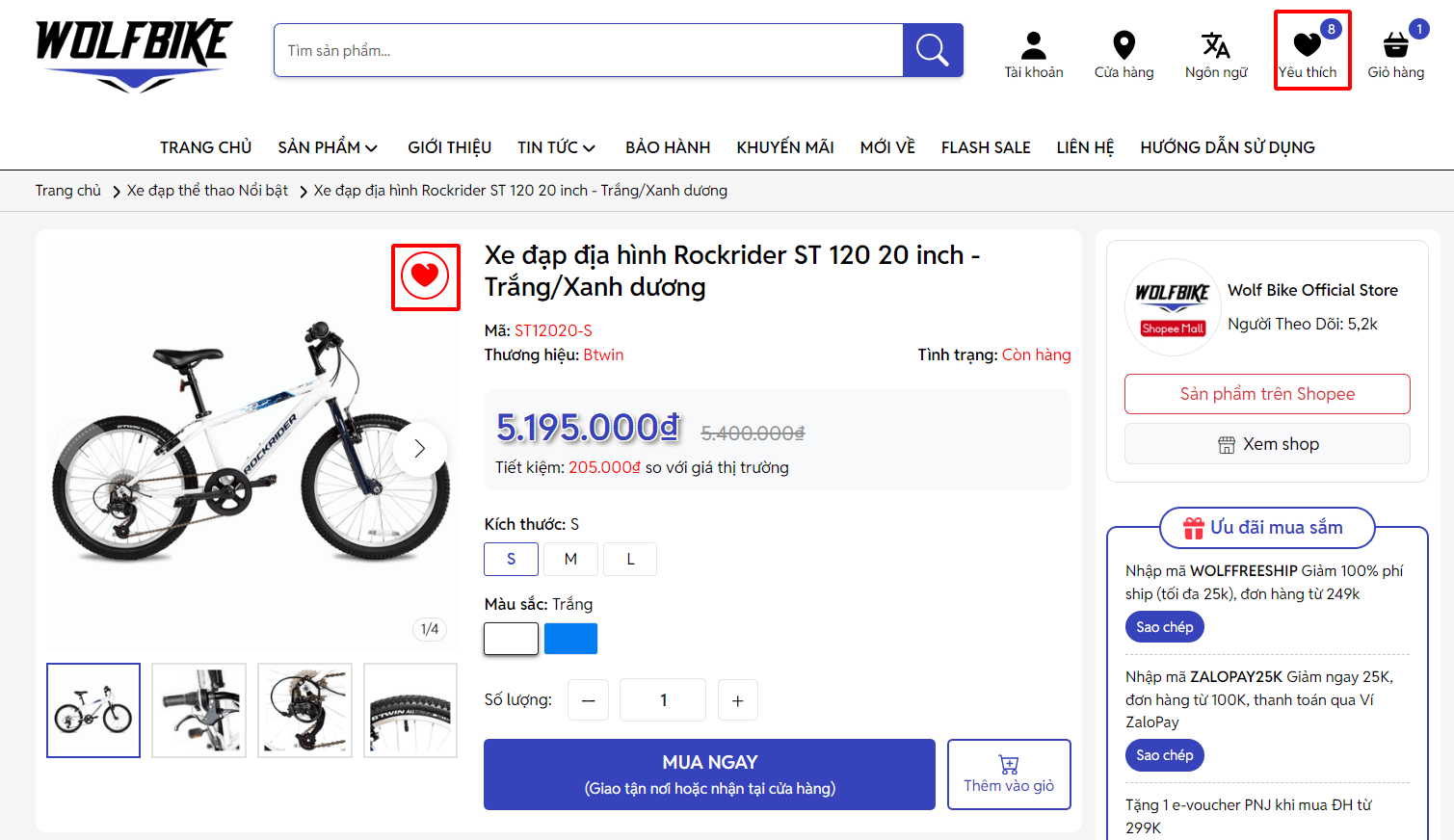This screenshot has height=840, width=1454.
Task: Click the WolfBike logo
Action: click(133, 54)
